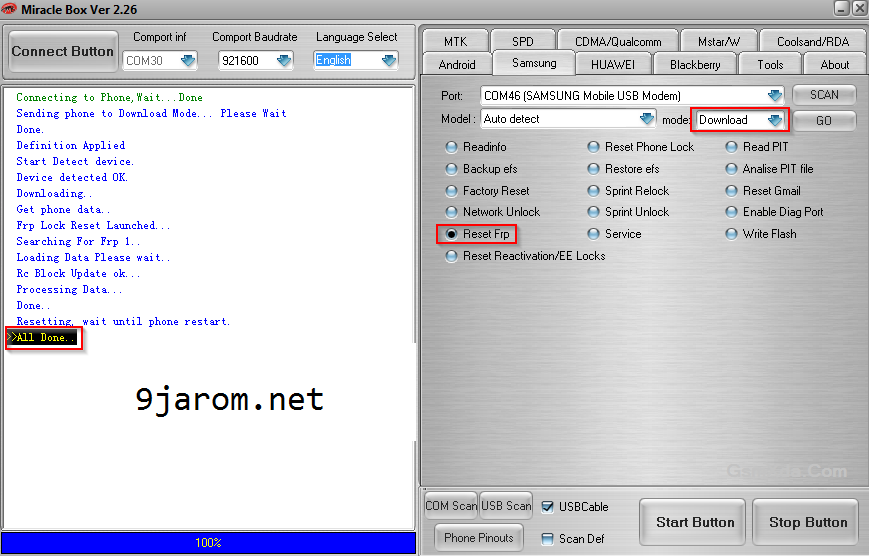Click the GO button
The image size is (869, 556).
click(824, 120)
